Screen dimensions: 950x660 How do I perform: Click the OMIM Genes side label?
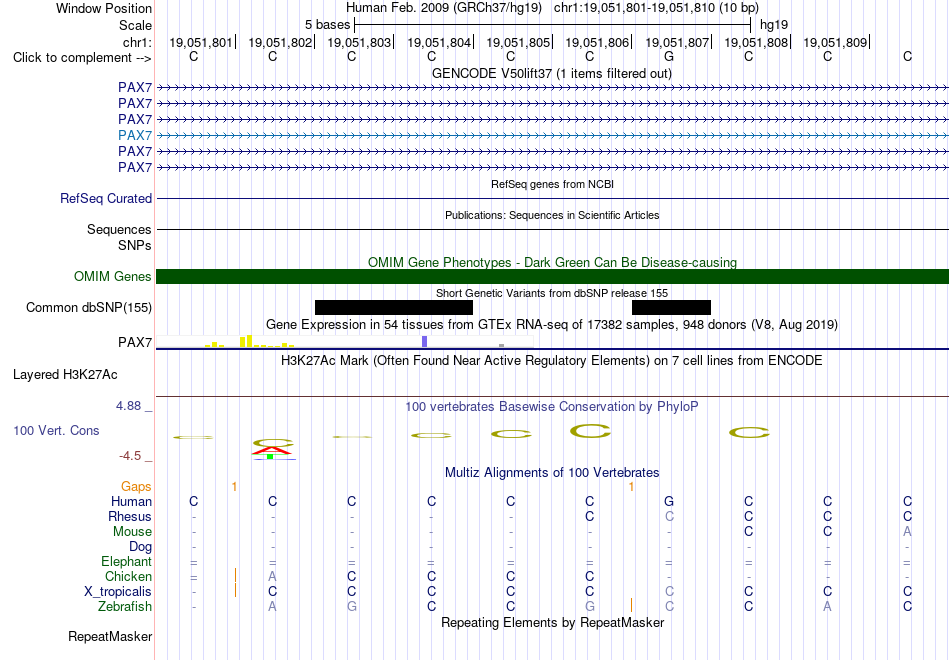(x=113, y=276)
